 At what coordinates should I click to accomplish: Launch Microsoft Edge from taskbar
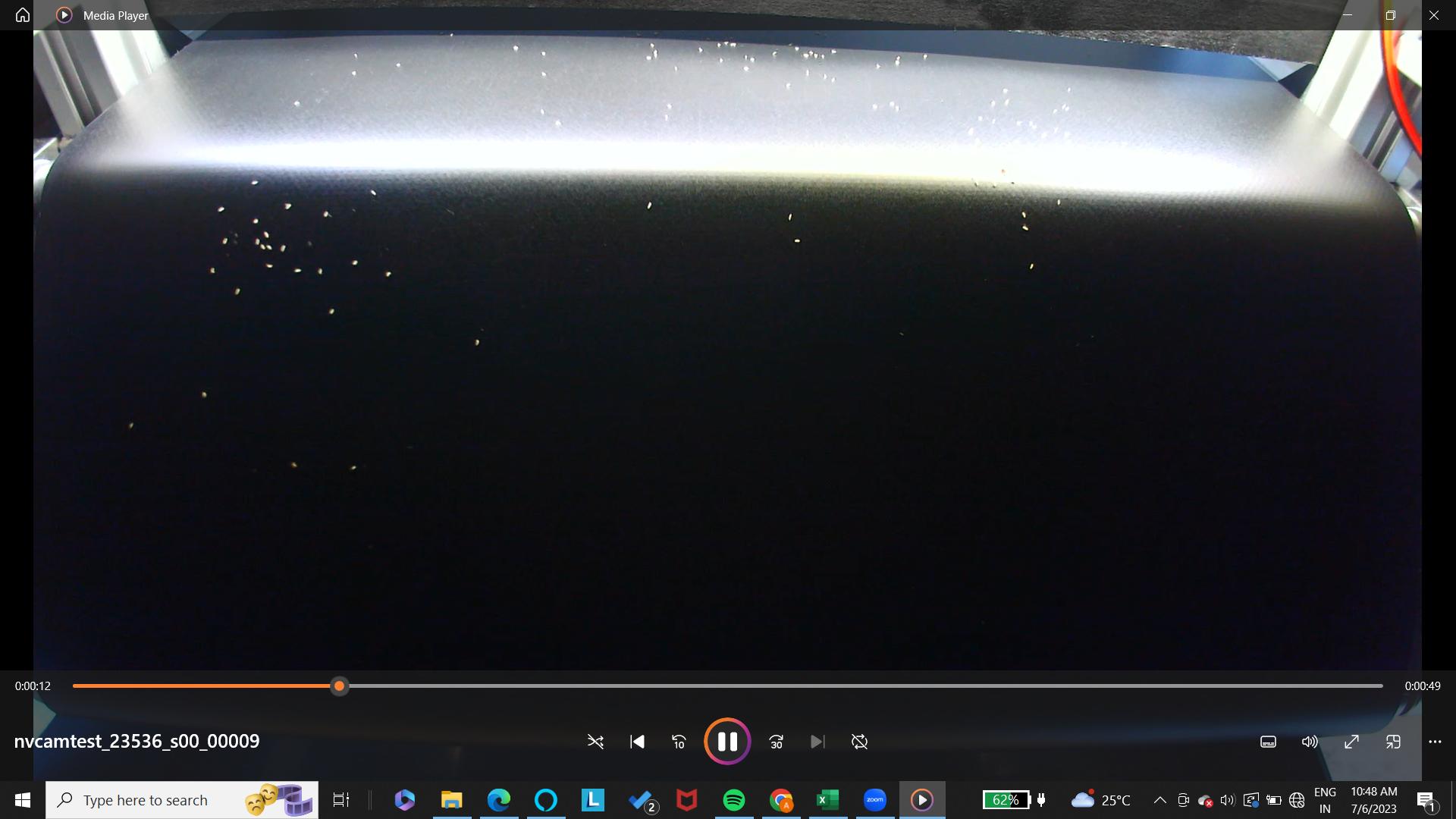click(x=499, y=800)
